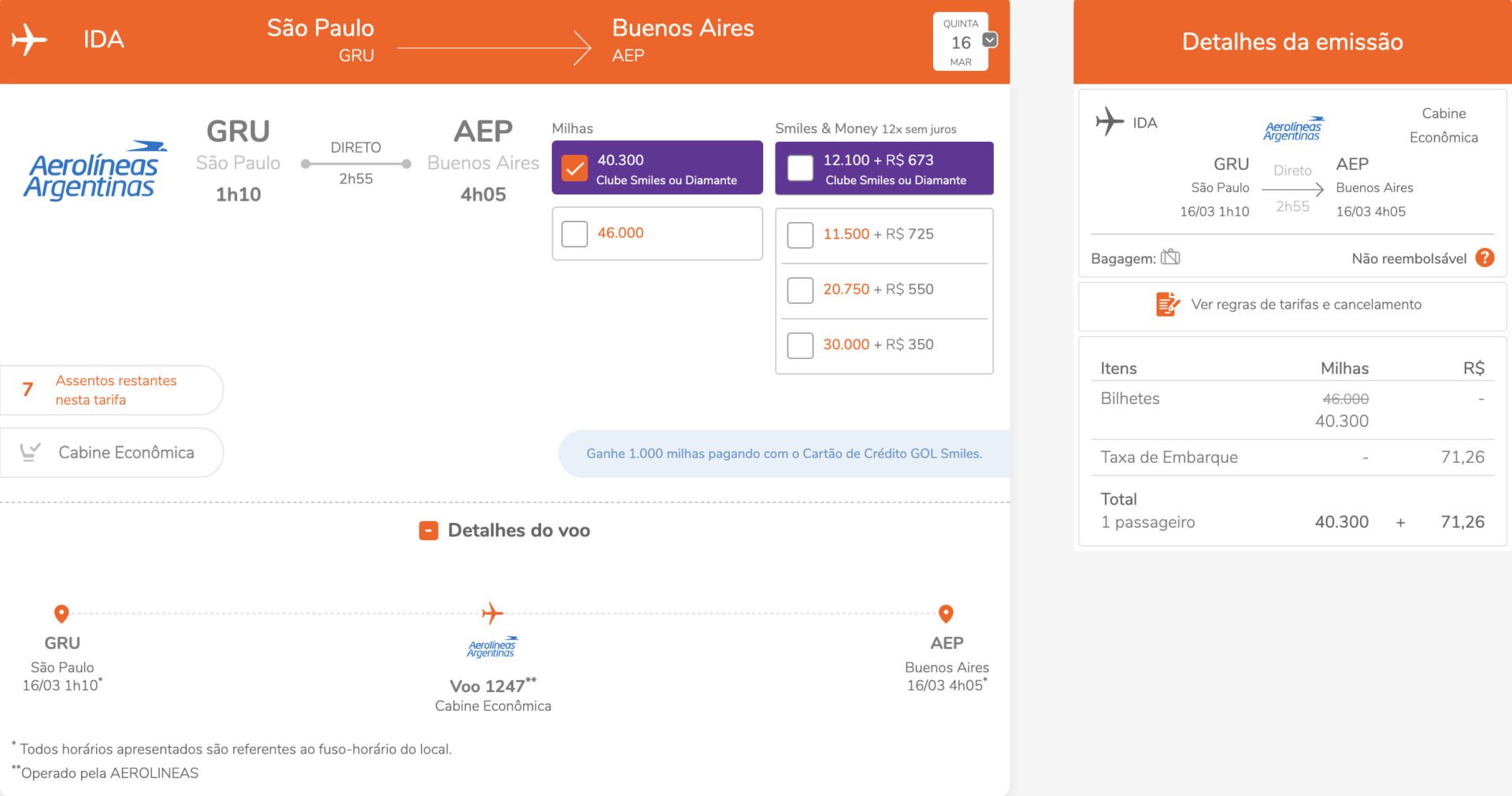Check the 30.000 + R$ 350 option
Viewport: 1512px width, 796px height.
click(800, 345)
